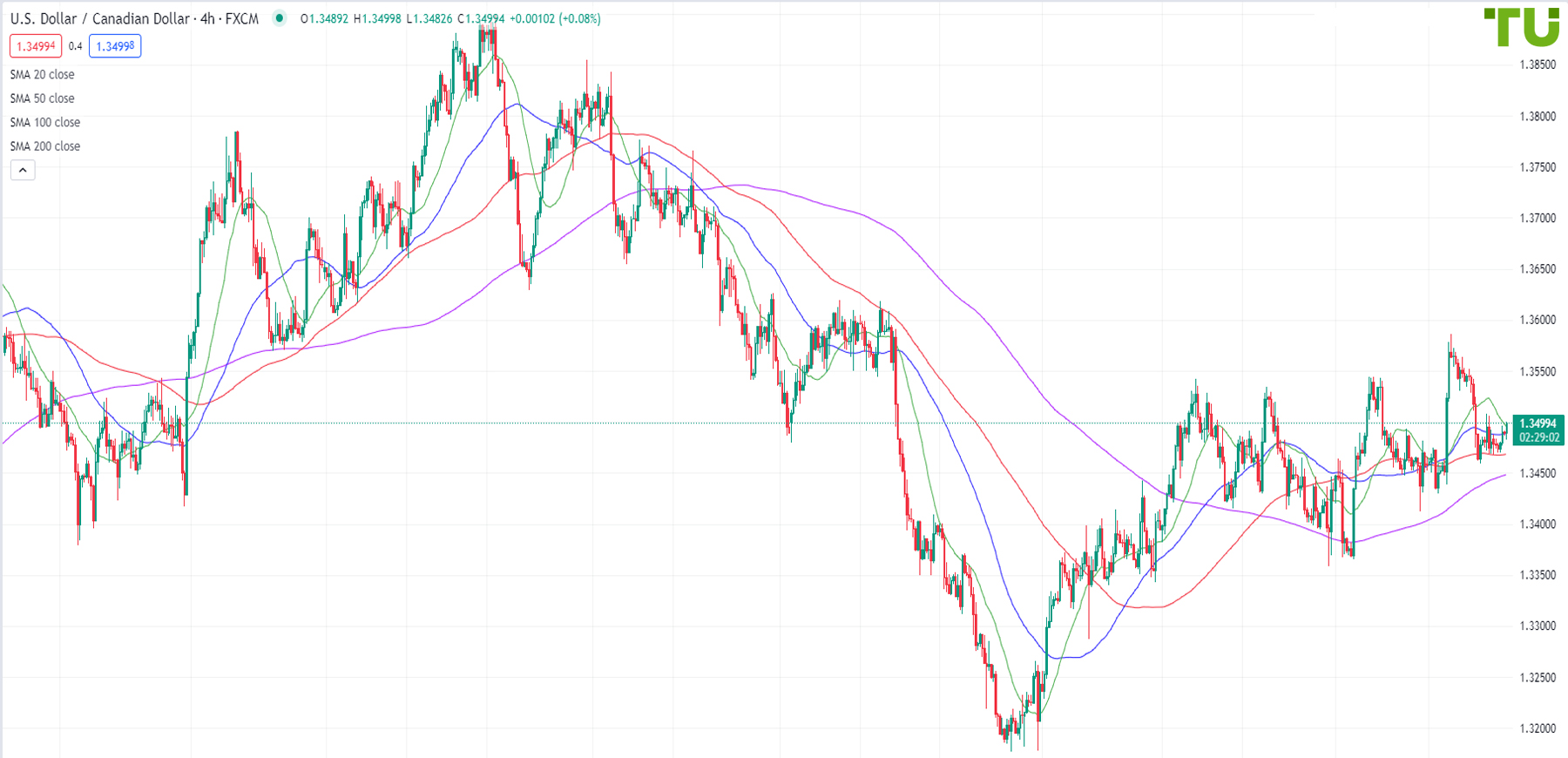The width and height of the screenshot is (1568, 758).
Task: Click the 1.34500 price axis label
Action: tap(1538, 473)
